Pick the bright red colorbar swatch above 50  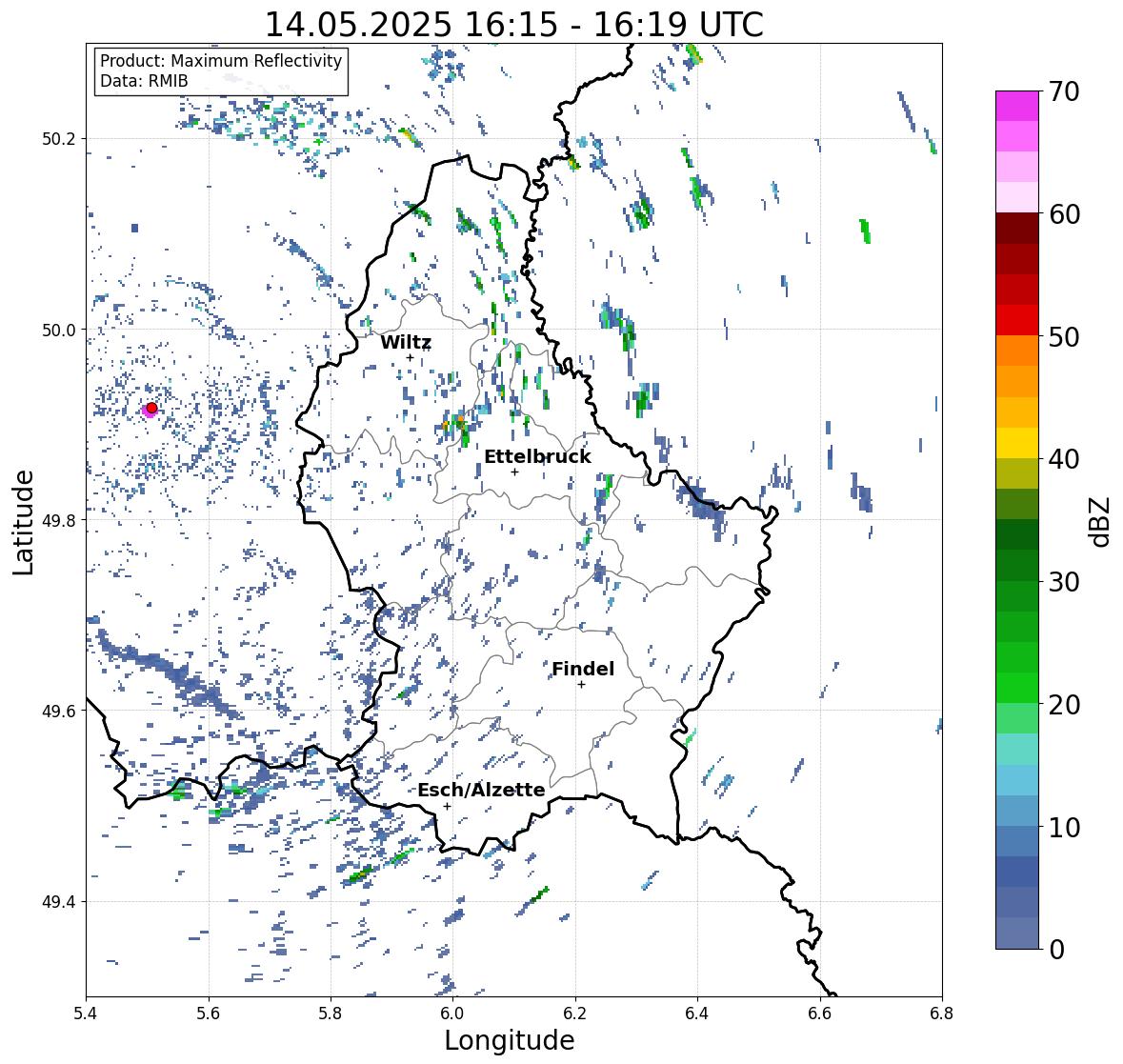(1017, 320)
